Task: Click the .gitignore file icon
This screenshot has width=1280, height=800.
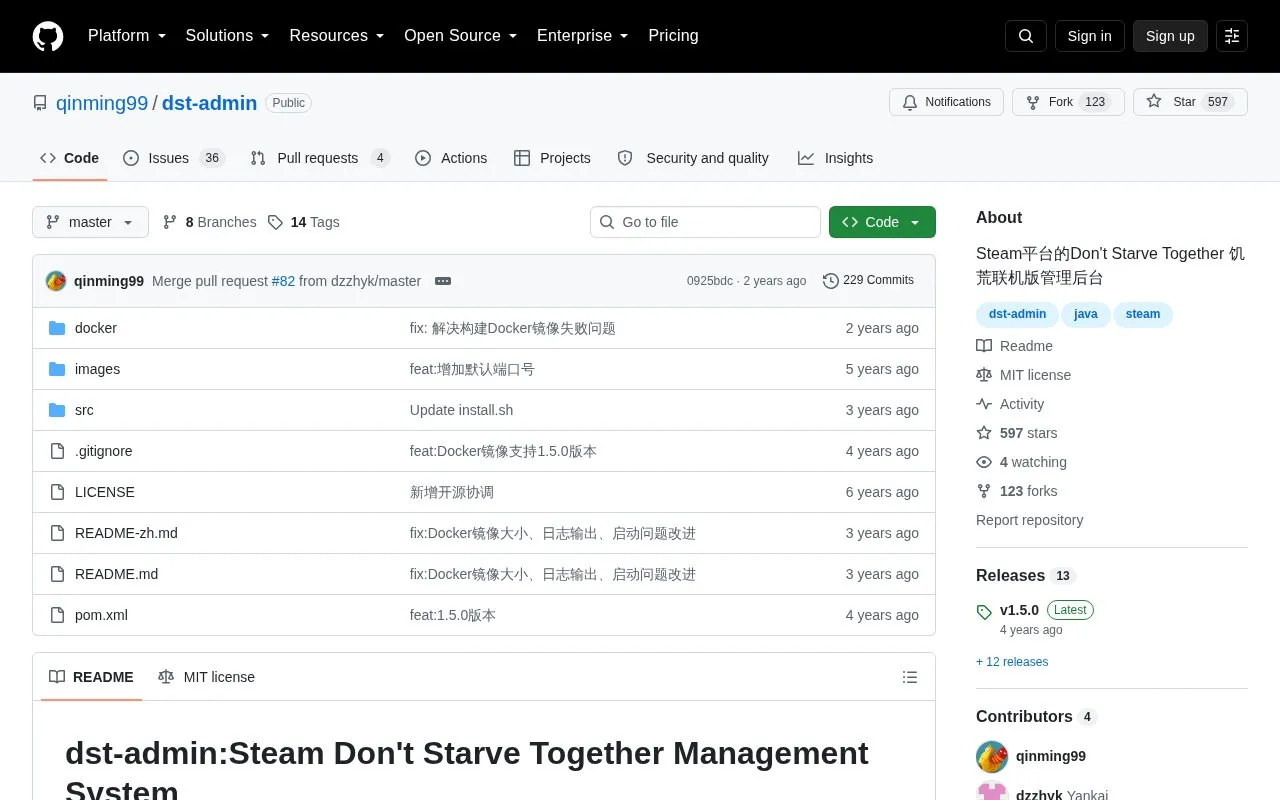Action: tap(57, 451)
